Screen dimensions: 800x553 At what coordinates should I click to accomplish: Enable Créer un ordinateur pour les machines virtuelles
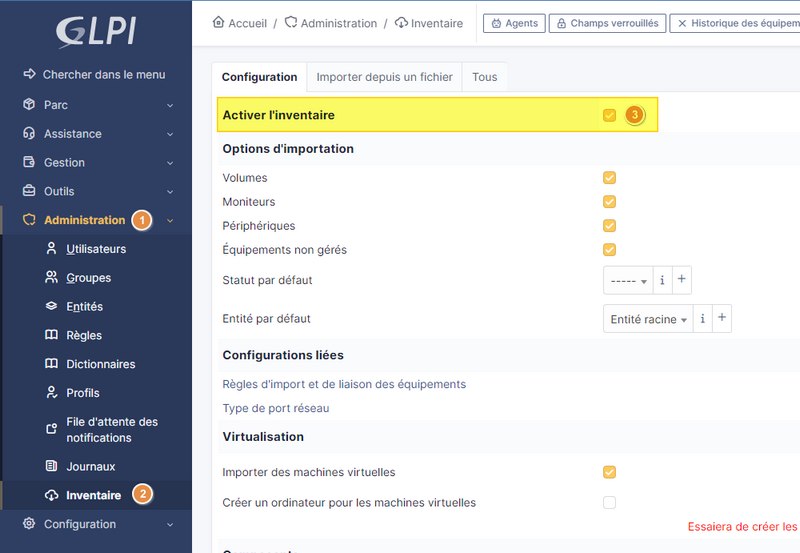(609, 502)
